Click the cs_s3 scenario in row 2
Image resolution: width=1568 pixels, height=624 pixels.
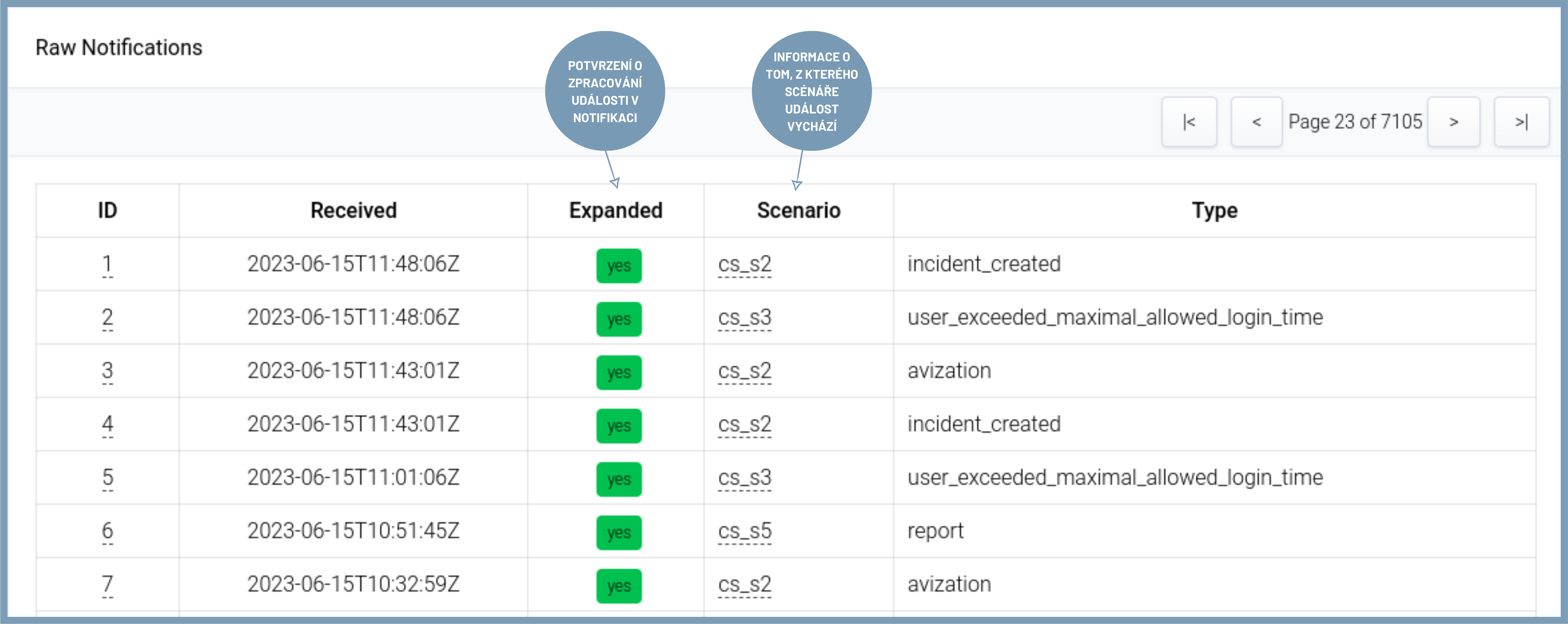744,318
